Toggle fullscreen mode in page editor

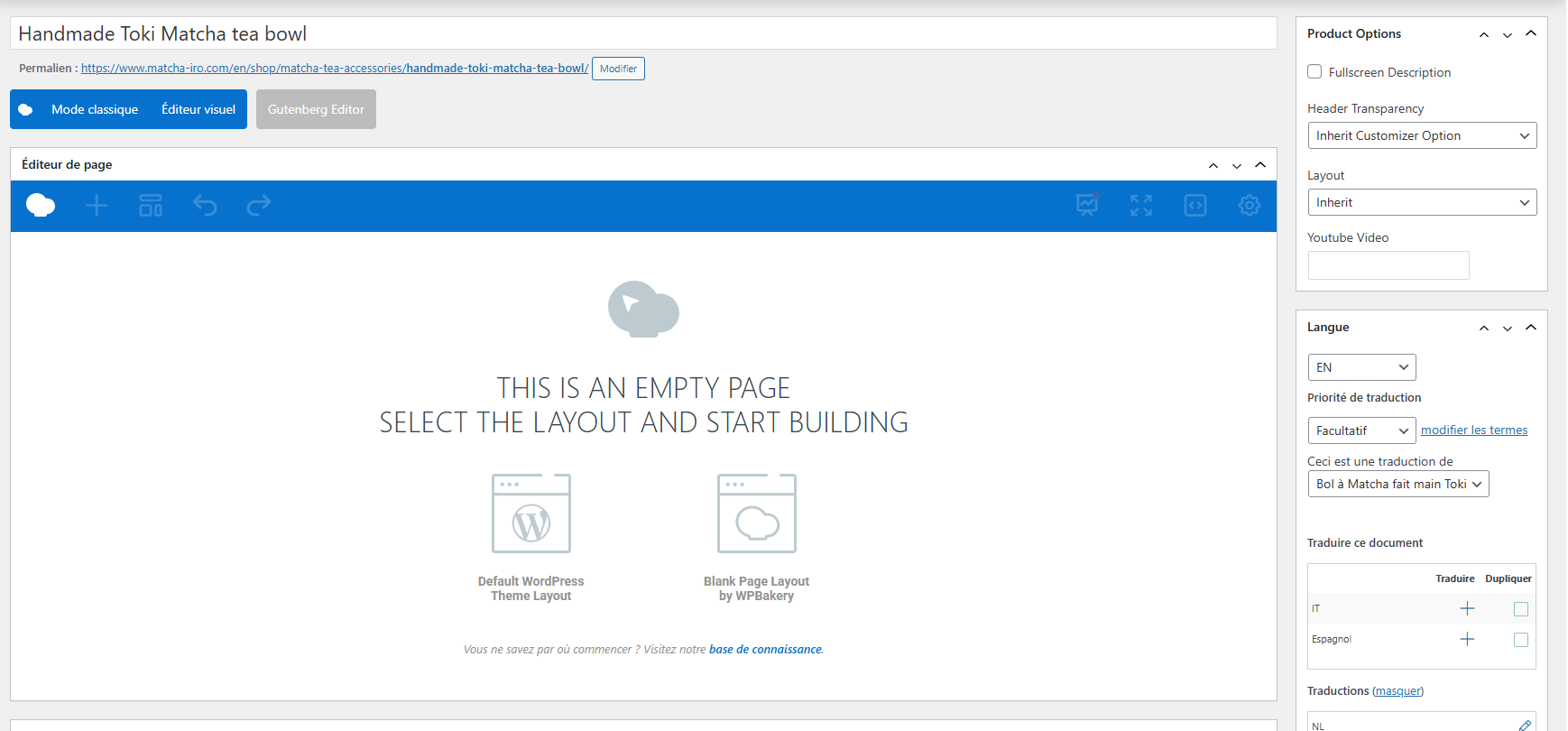click(1141, 206)
